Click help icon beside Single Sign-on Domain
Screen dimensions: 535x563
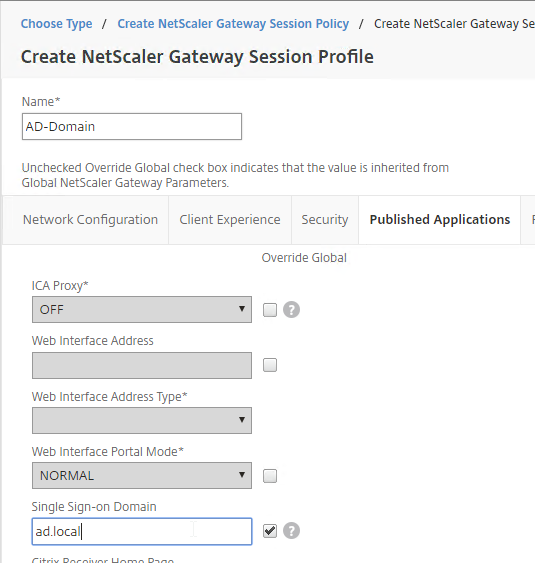click(291, 531)
